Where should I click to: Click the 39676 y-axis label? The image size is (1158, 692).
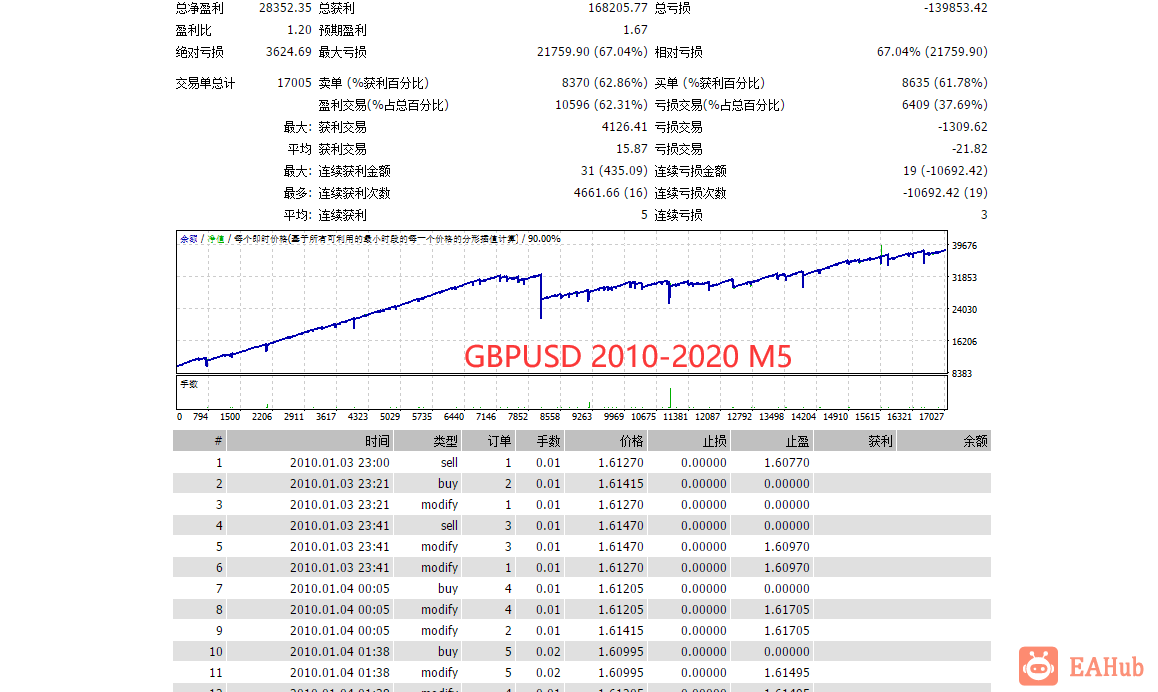coord(965,246)
